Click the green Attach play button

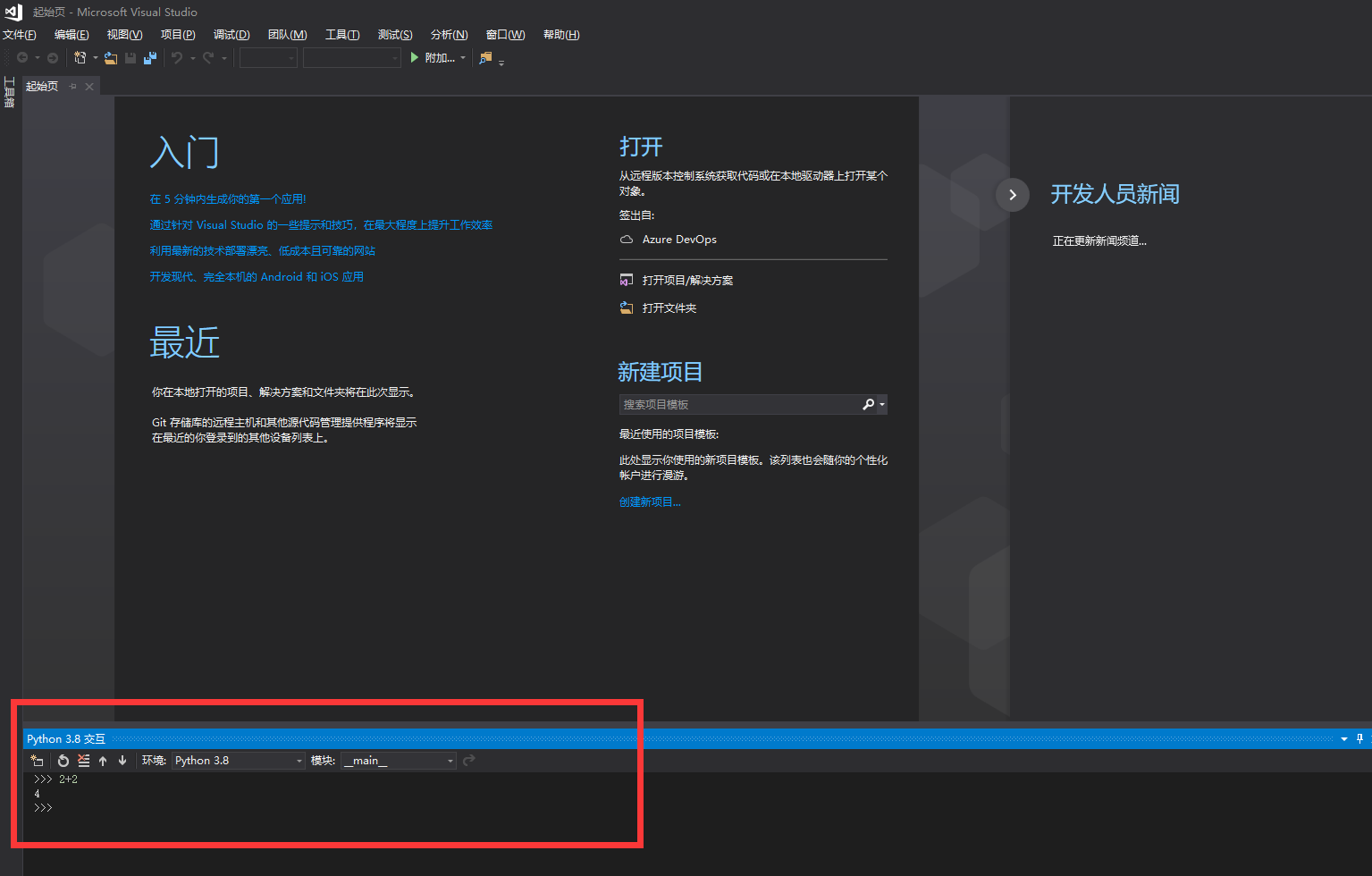(415, 57)
